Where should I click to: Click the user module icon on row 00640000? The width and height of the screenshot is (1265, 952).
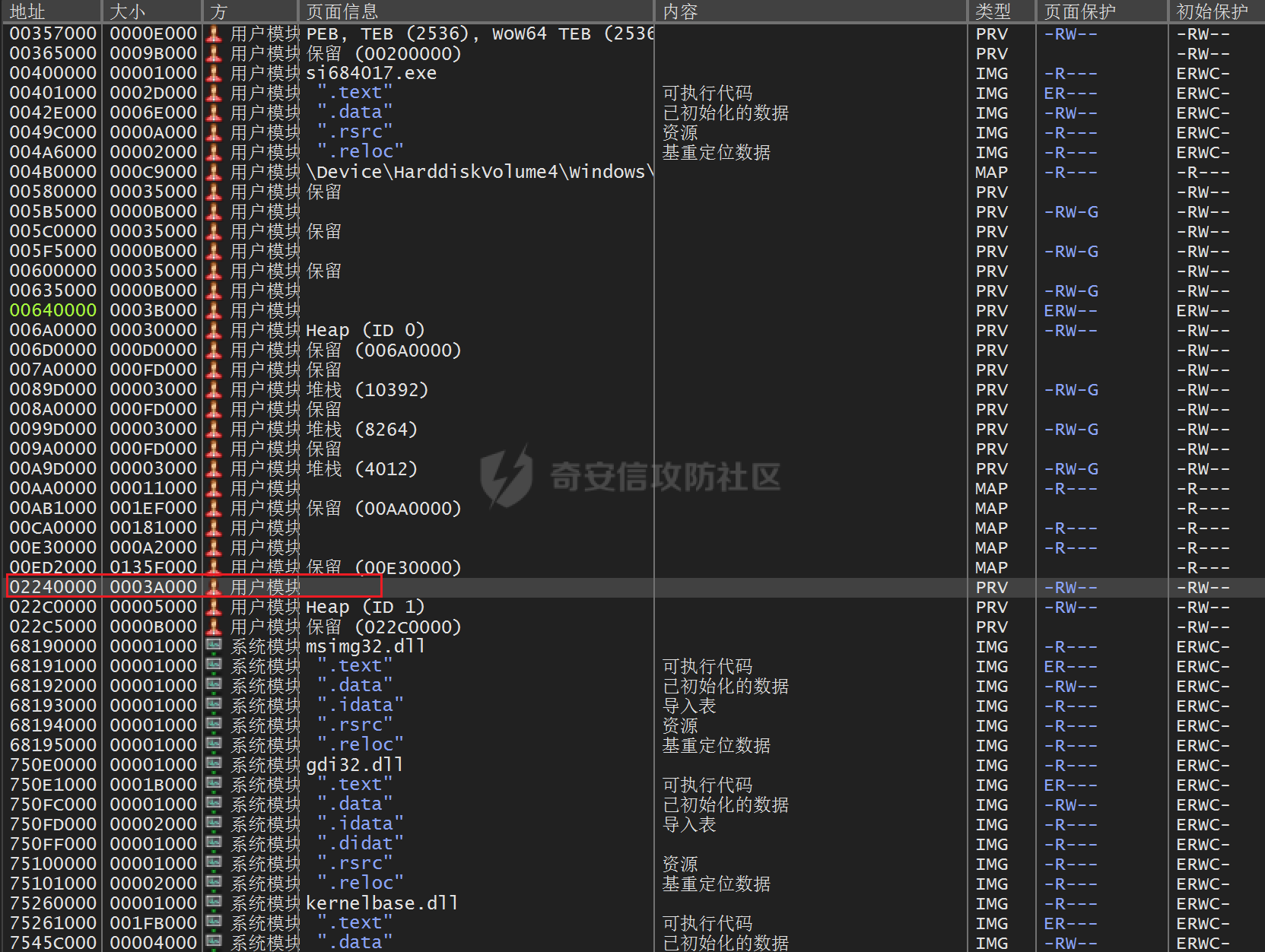pos(215,311)
